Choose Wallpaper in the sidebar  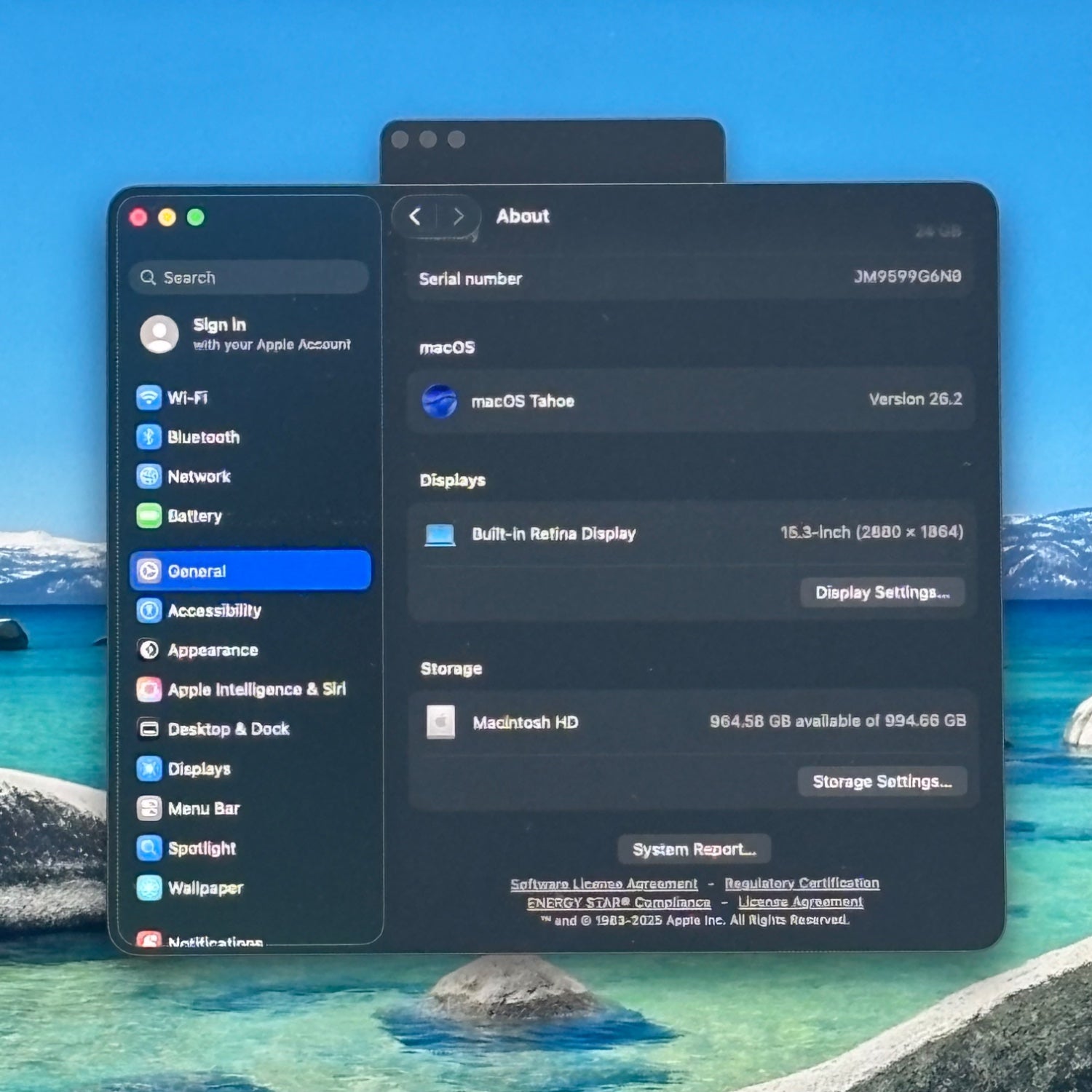[205, 888]
